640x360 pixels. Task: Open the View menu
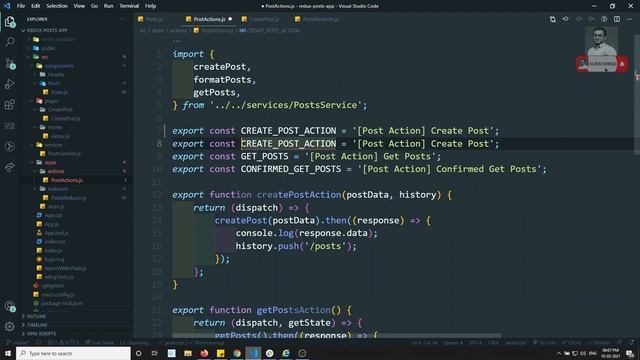[x=79, y=6]
